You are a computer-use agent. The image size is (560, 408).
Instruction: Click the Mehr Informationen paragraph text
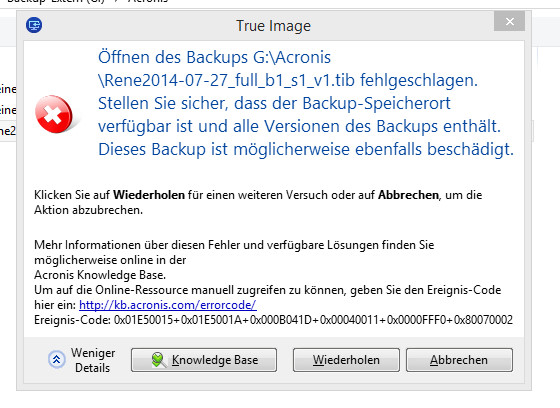(x=234, y=252)
